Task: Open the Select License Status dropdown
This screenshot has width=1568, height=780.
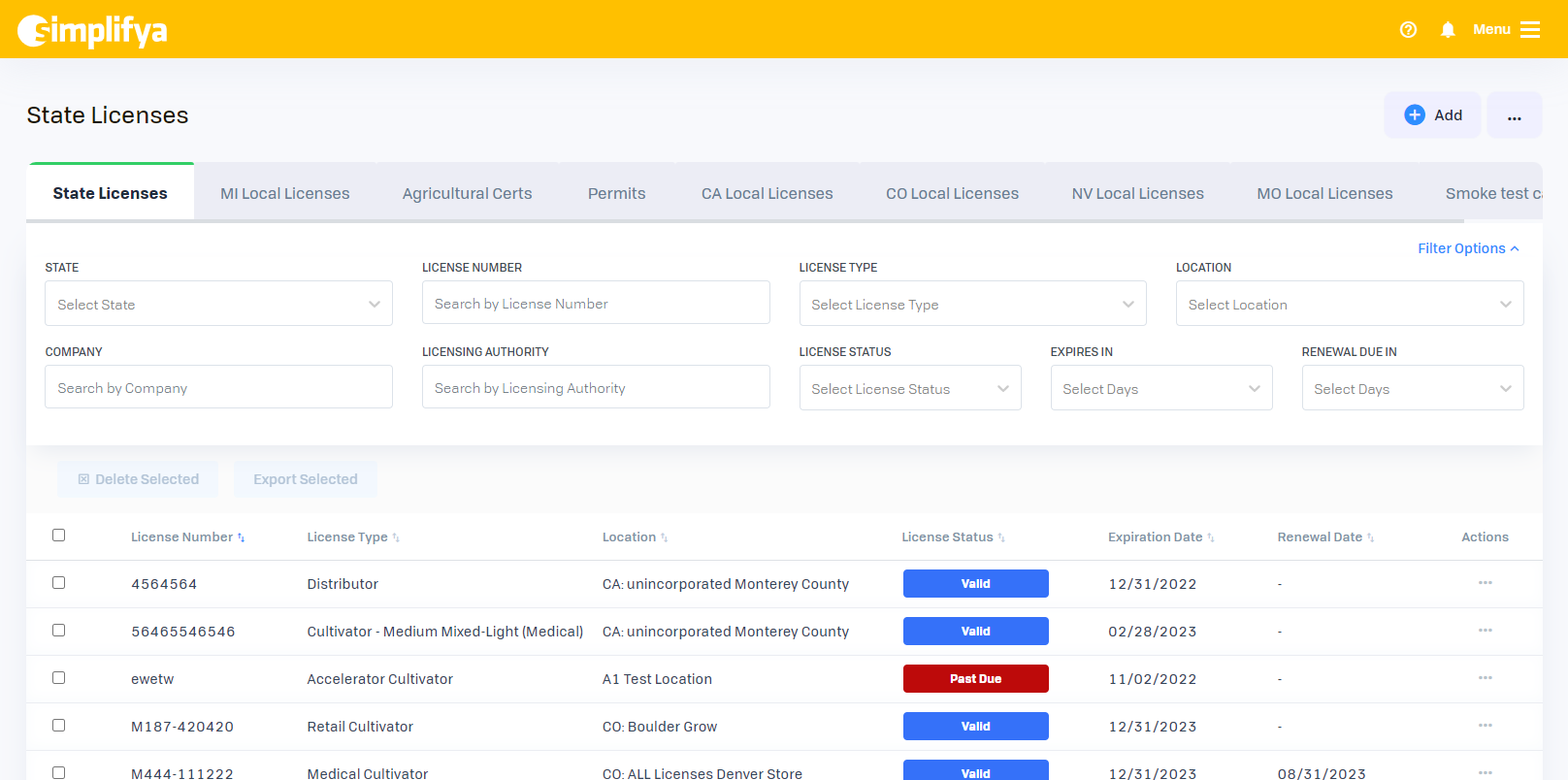Action: pyautogui.click(x=909, y=389)
